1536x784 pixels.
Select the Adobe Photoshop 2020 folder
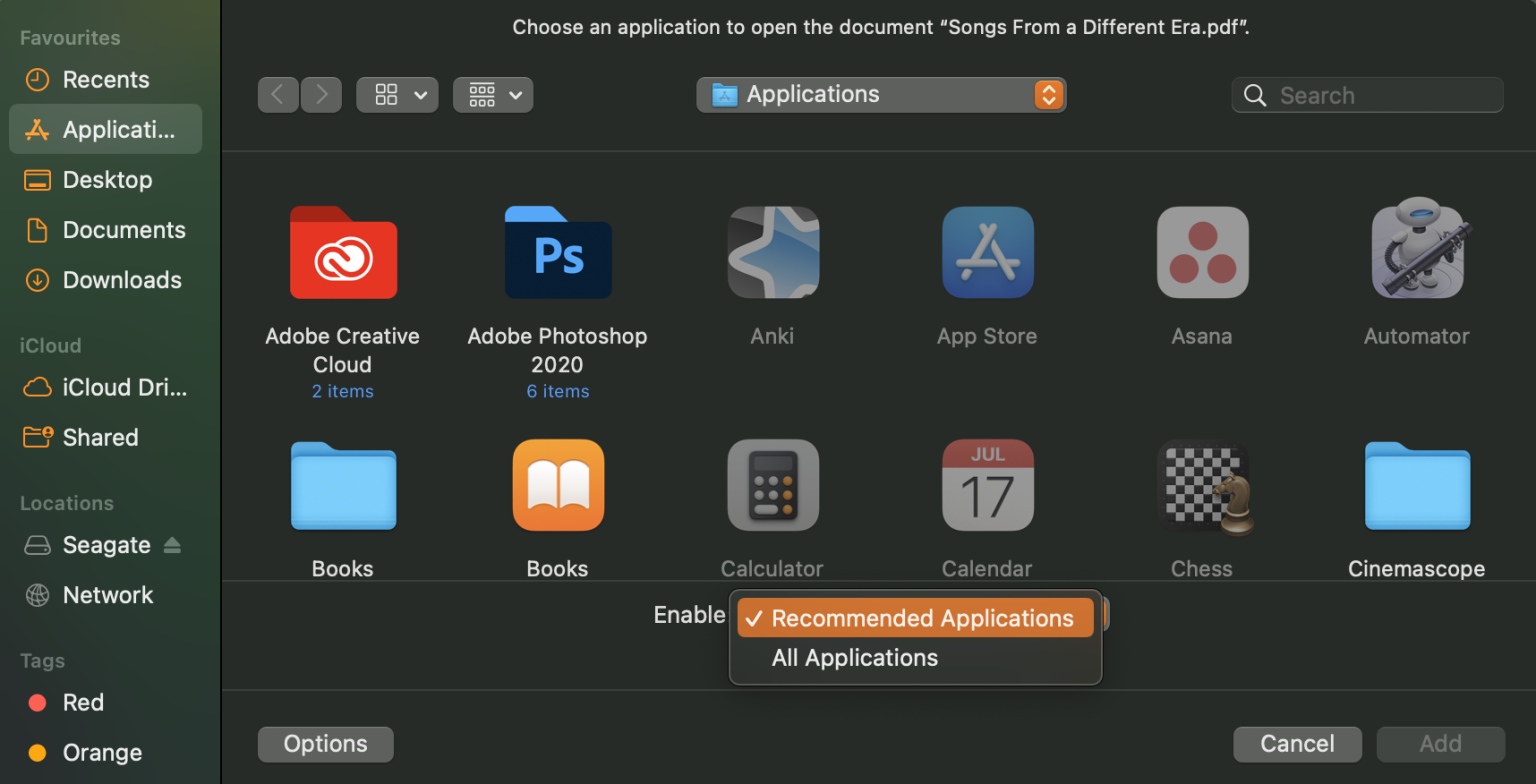[x=558, y=253]
